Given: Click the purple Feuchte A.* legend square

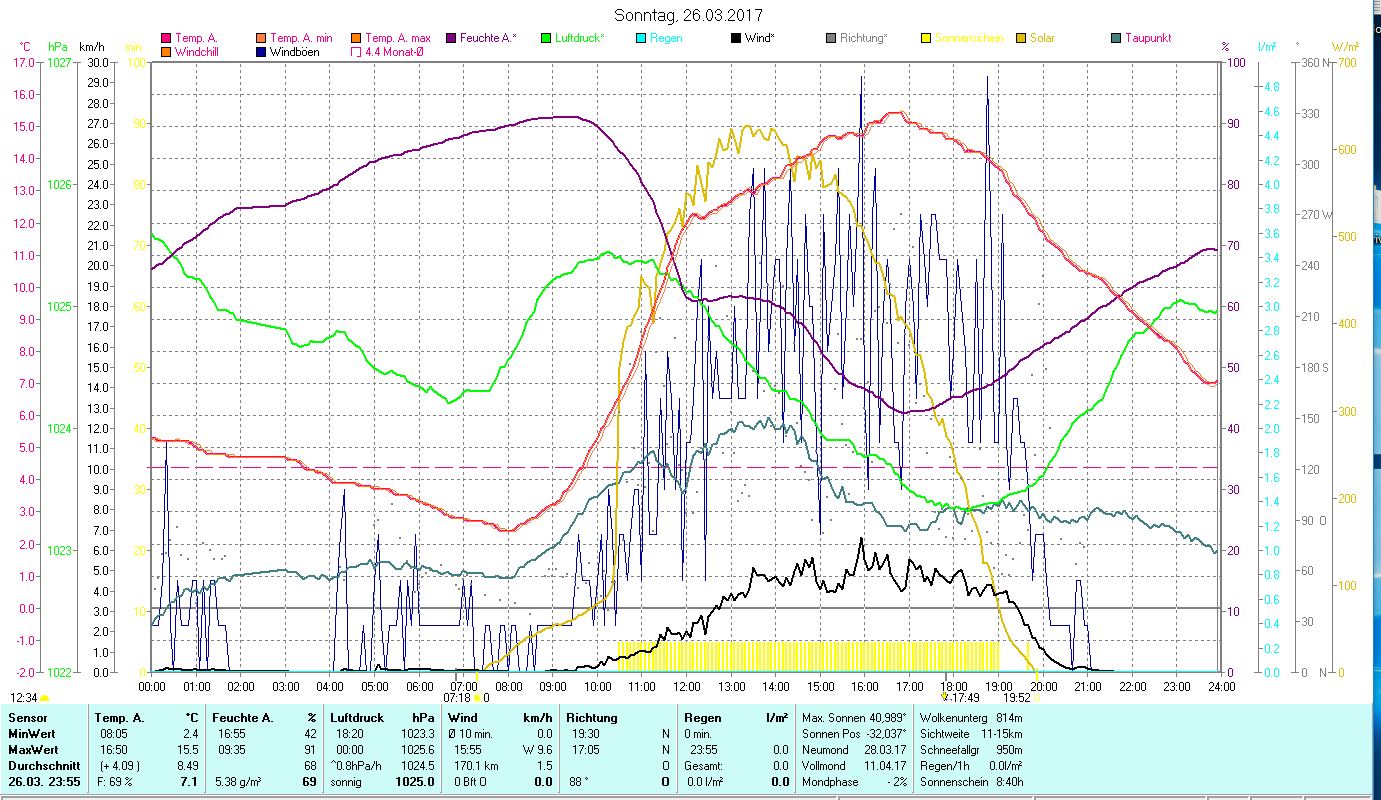Looking at the screenshot, I should [449, 39].
